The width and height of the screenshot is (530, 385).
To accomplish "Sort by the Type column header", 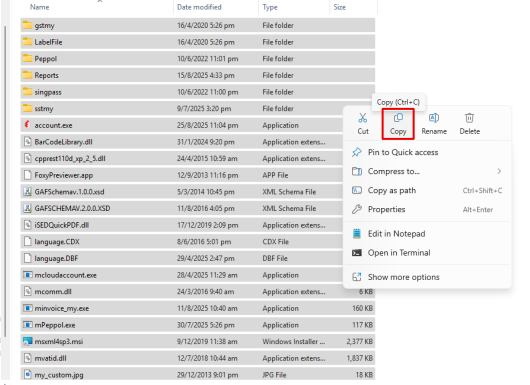I will (x=270, y=7).
